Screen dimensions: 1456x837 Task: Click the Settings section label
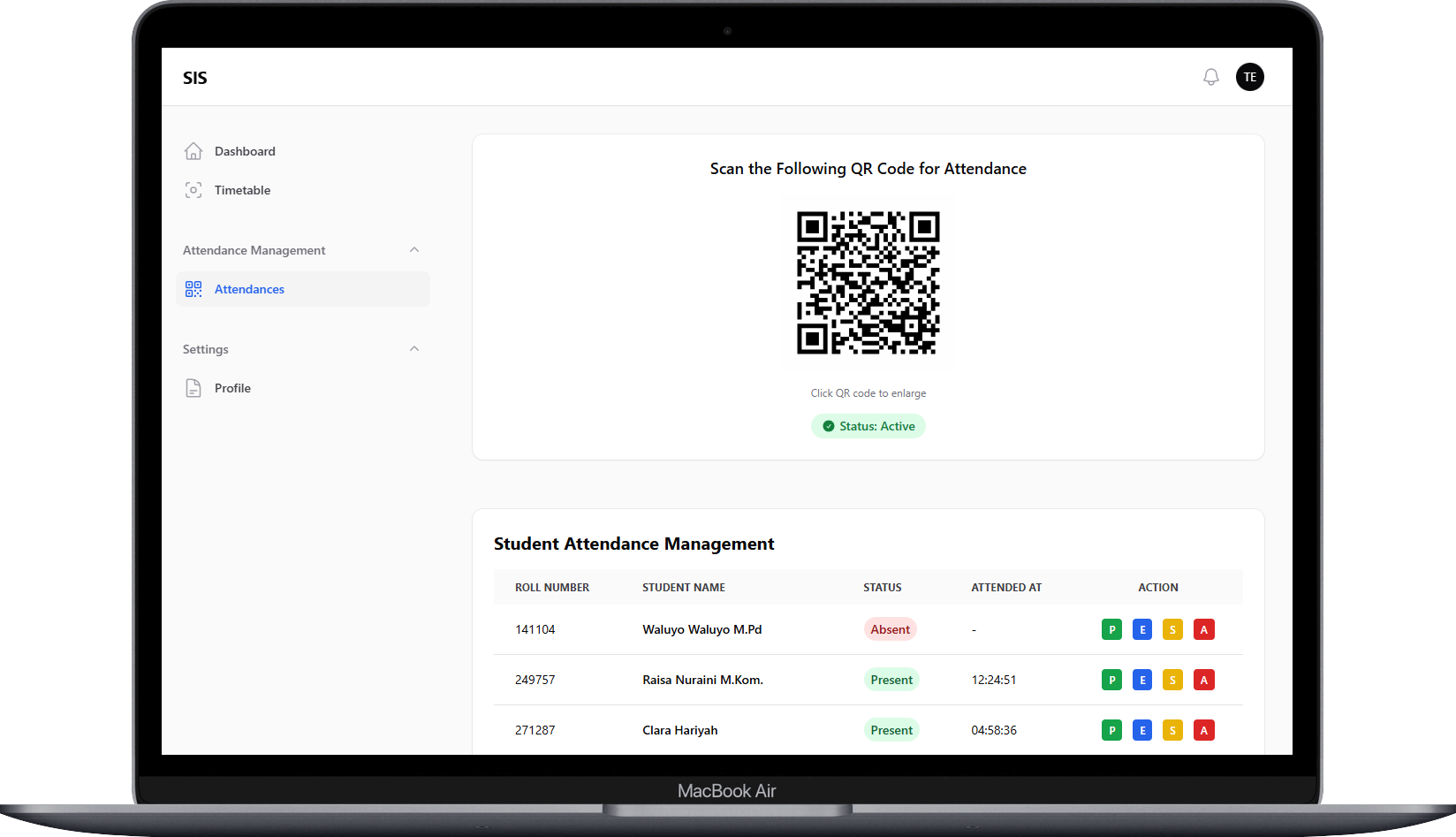point(206,349)
